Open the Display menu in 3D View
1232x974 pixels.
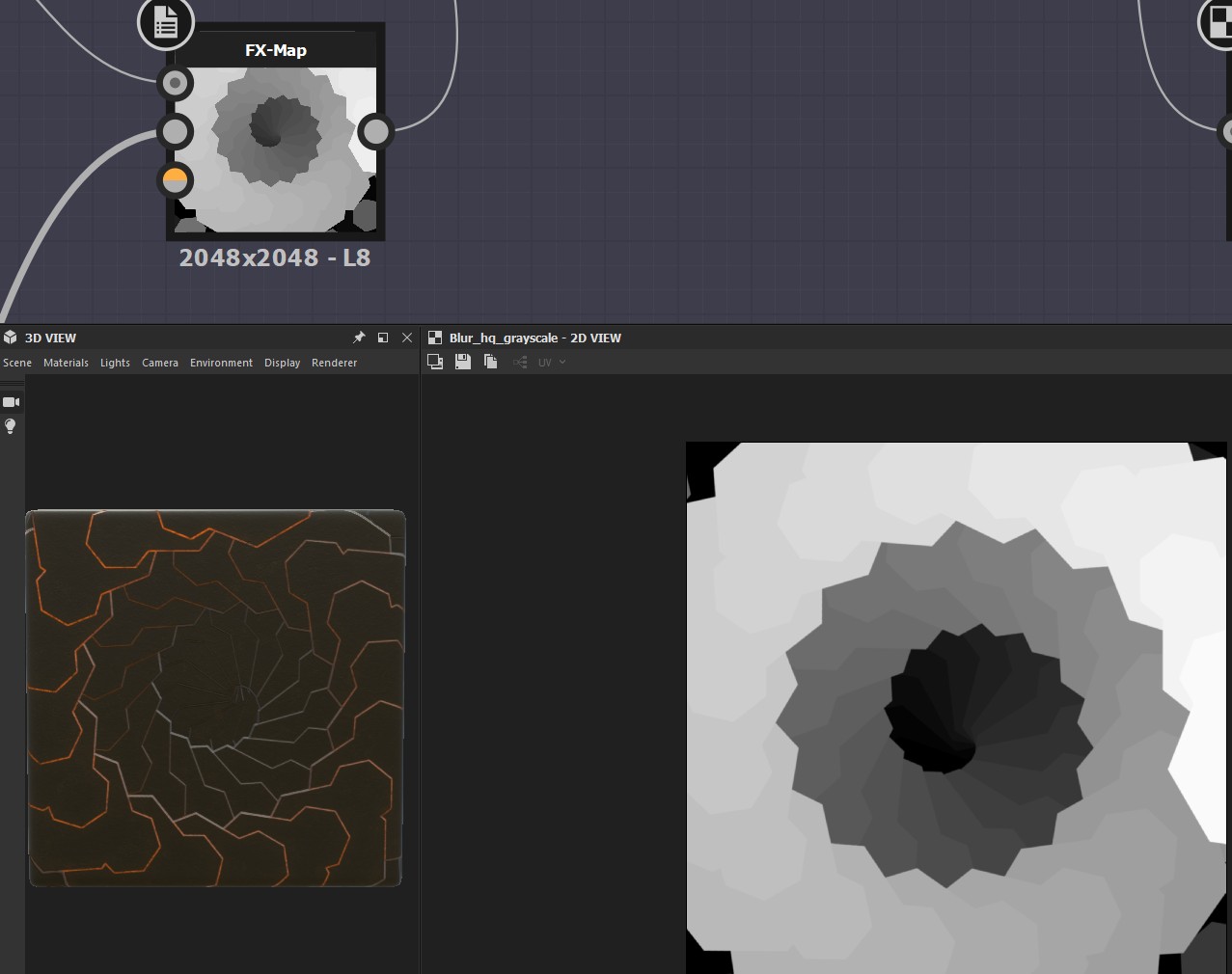click(282, 363)
